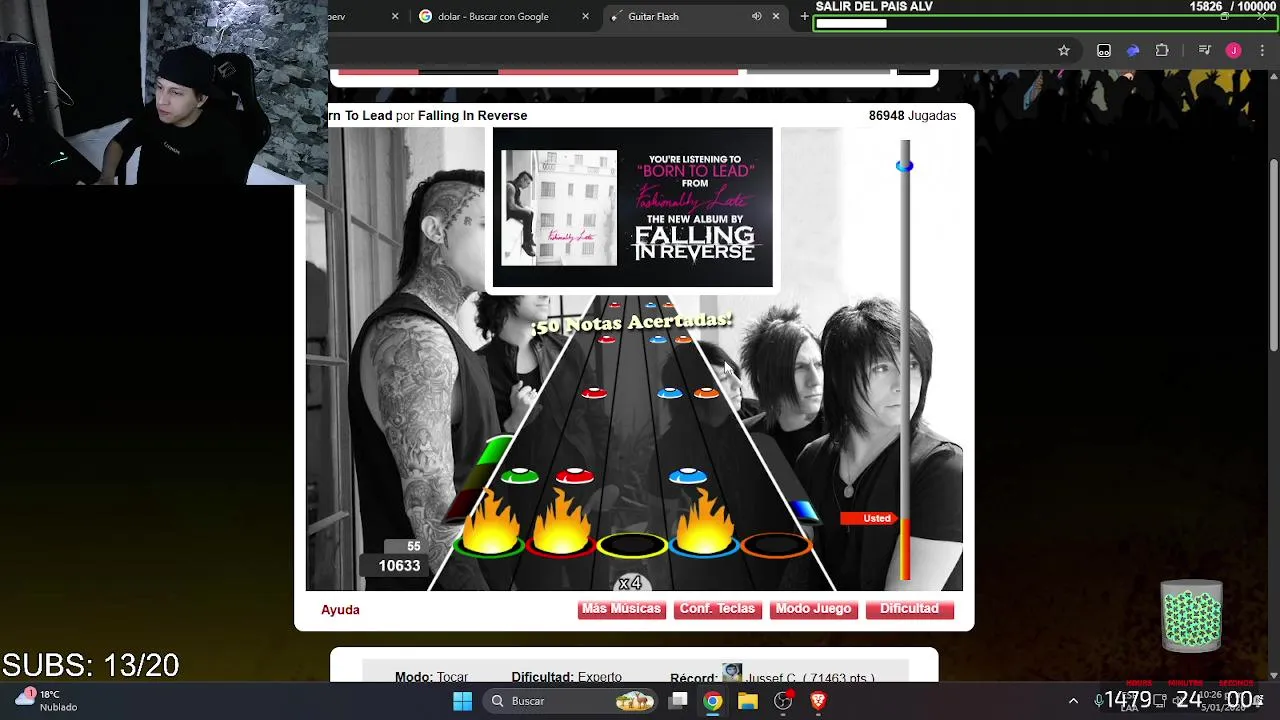1280x720 pixels.
Task: Click the green fret button on the guitar track
Action: 490,546
